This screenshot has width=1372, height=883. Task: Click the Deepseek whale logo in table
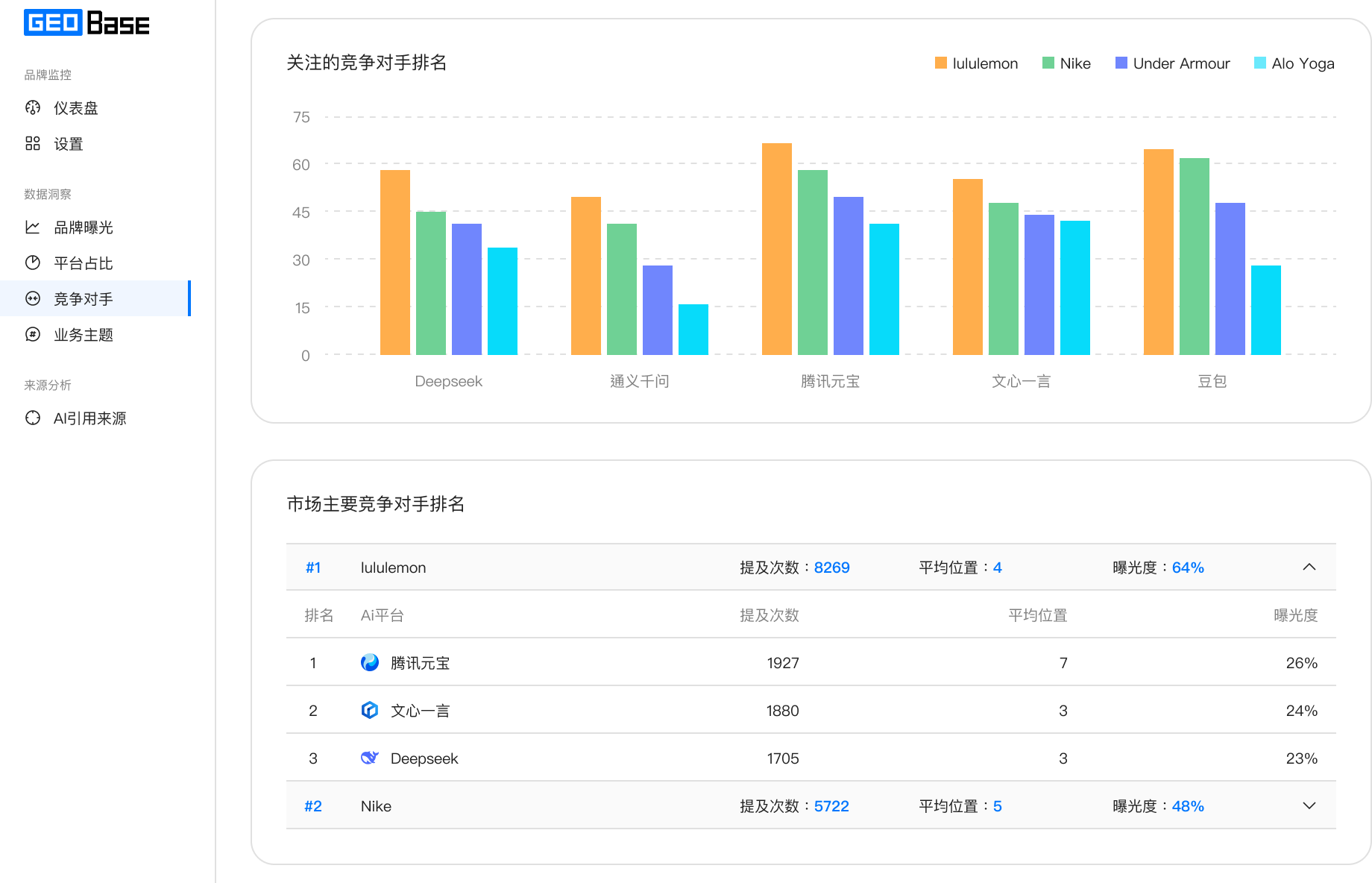(370, 758)
